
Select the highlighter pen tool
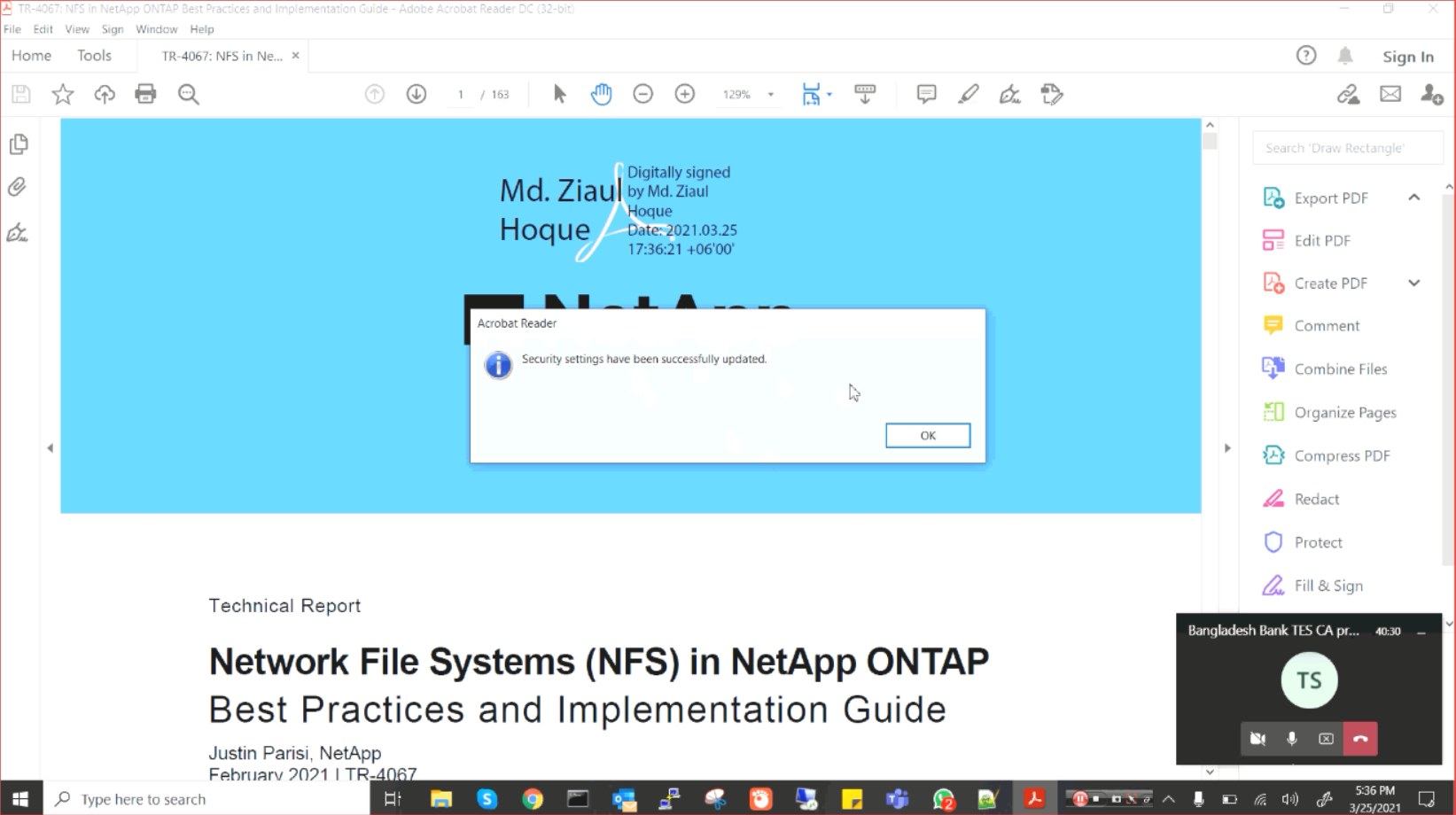pos(969,94)
